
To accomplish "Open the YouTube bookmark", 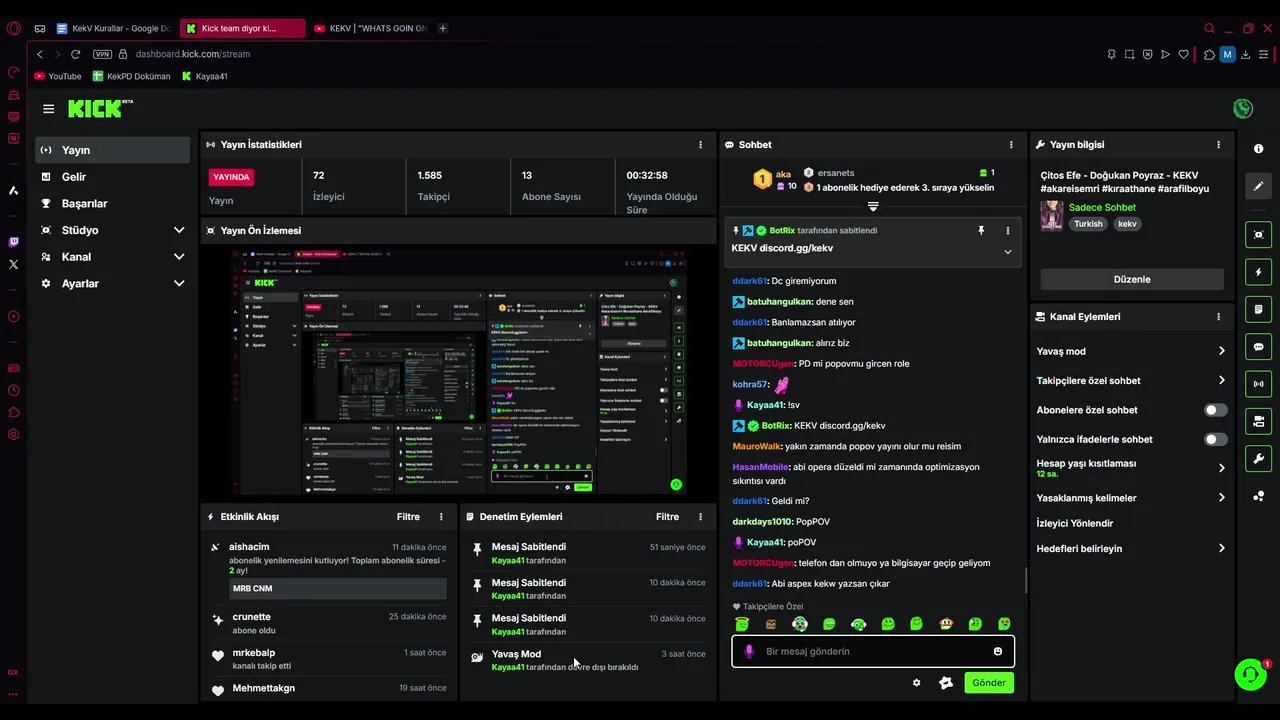I will tap(58, 76).
